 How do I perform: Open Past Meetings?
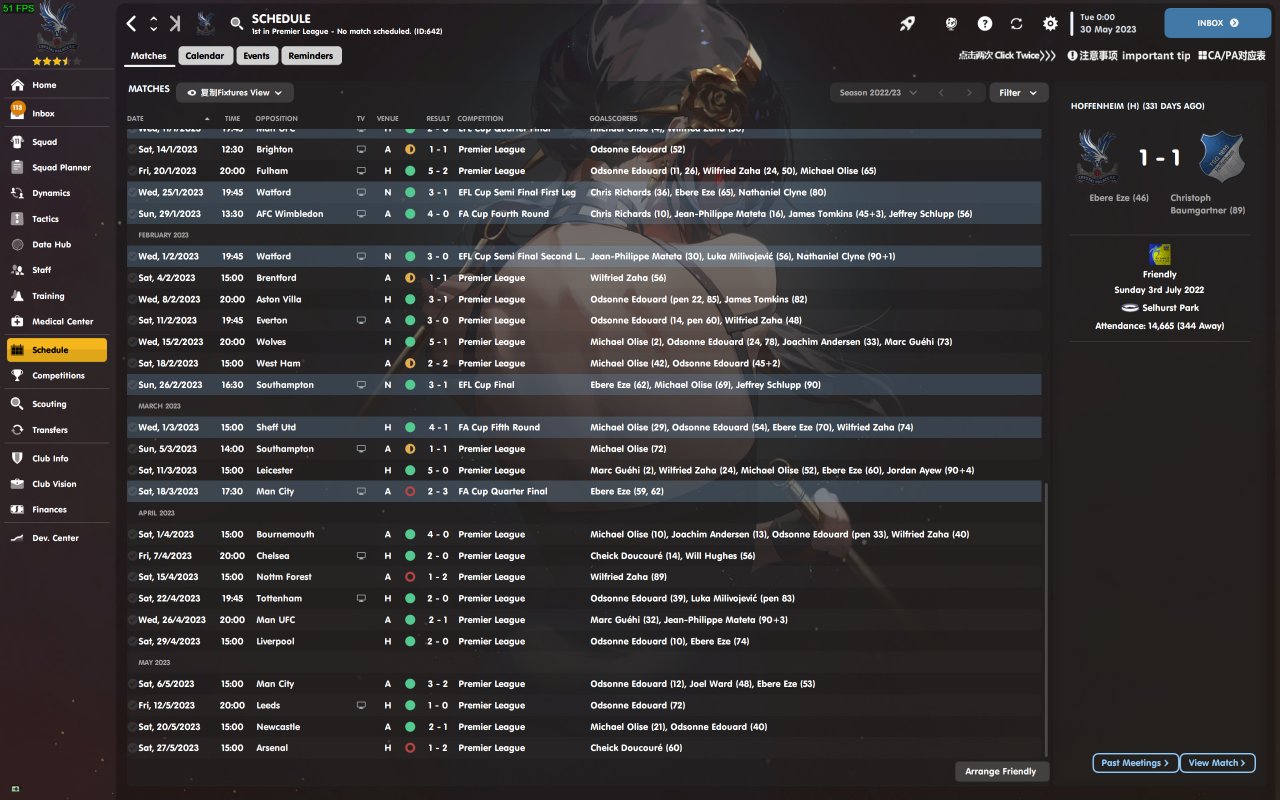pyautogui.click(x=1135, y=763)
